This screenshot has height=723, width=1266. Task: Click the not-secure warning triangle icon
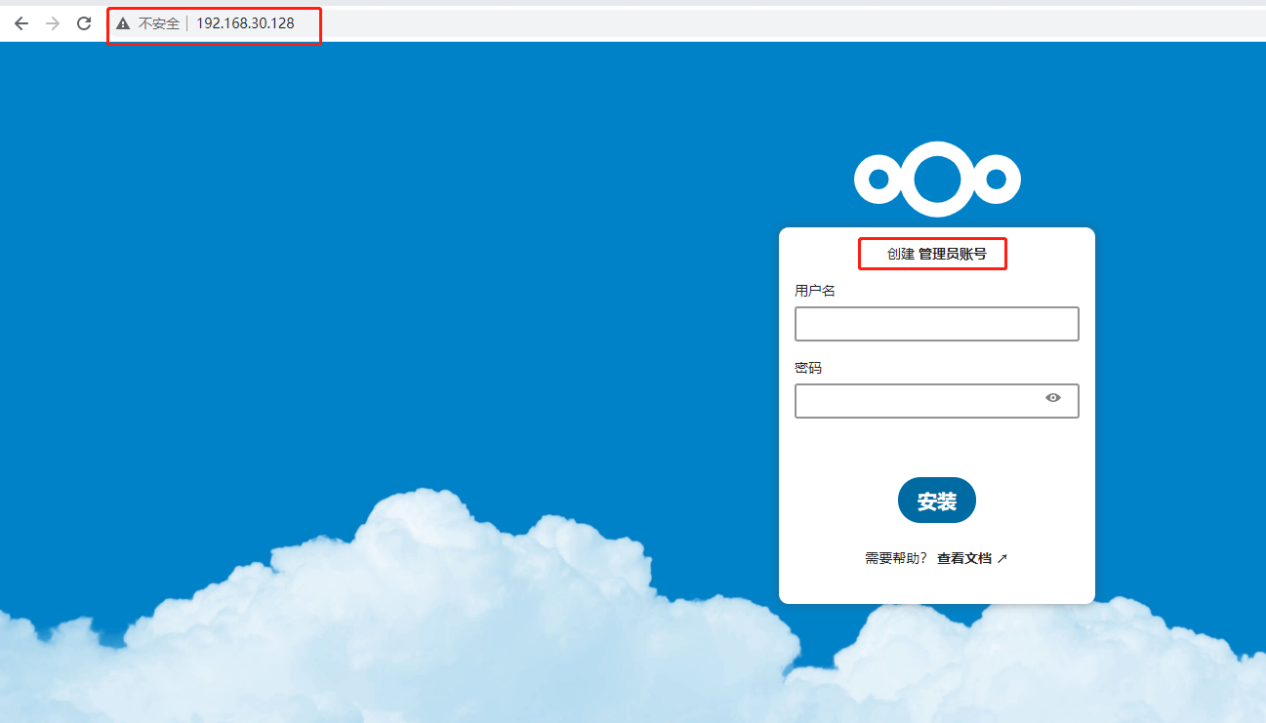(123, 23)
